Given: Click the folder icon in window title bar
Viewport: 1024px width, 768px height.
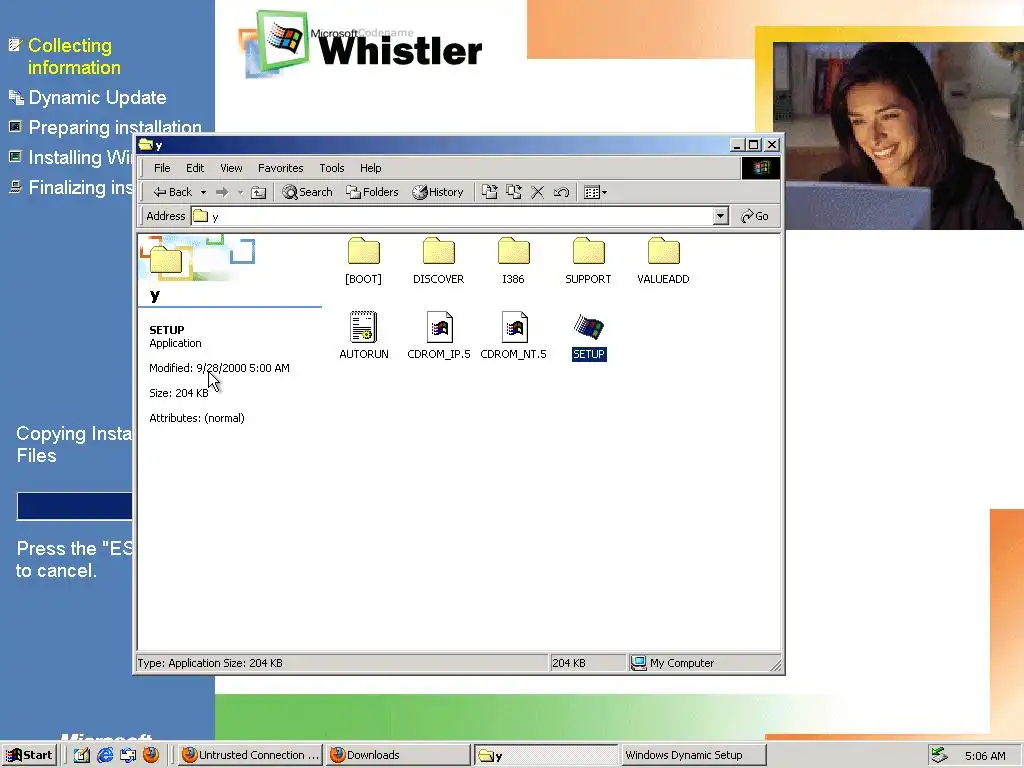Looking at the screenshot, I should pos(146,144).
